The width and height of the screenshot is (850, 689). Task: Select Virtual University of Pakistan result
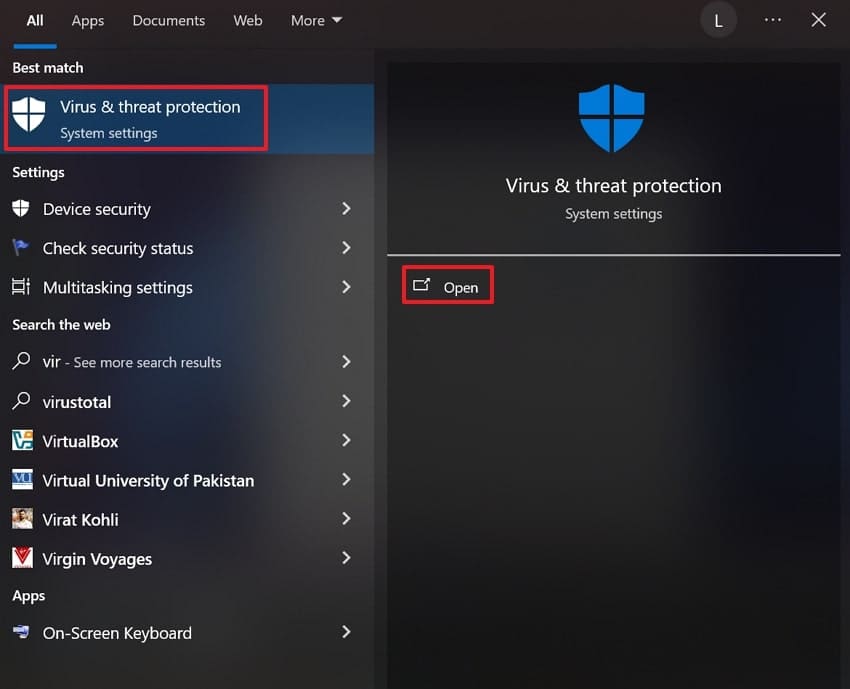147,480
